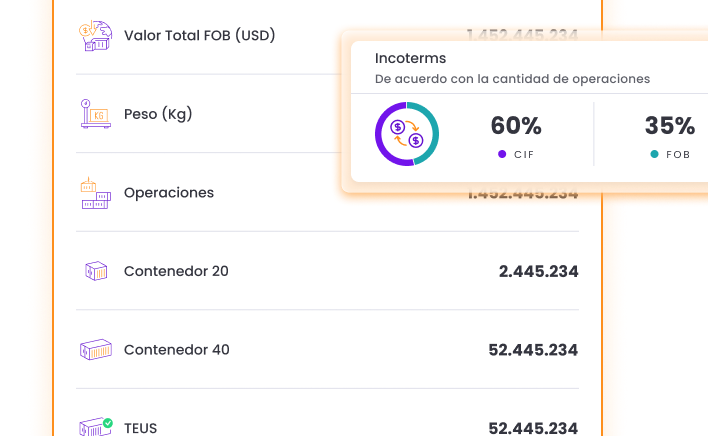Select the Operaciones row label

click(x=169, y=193)
